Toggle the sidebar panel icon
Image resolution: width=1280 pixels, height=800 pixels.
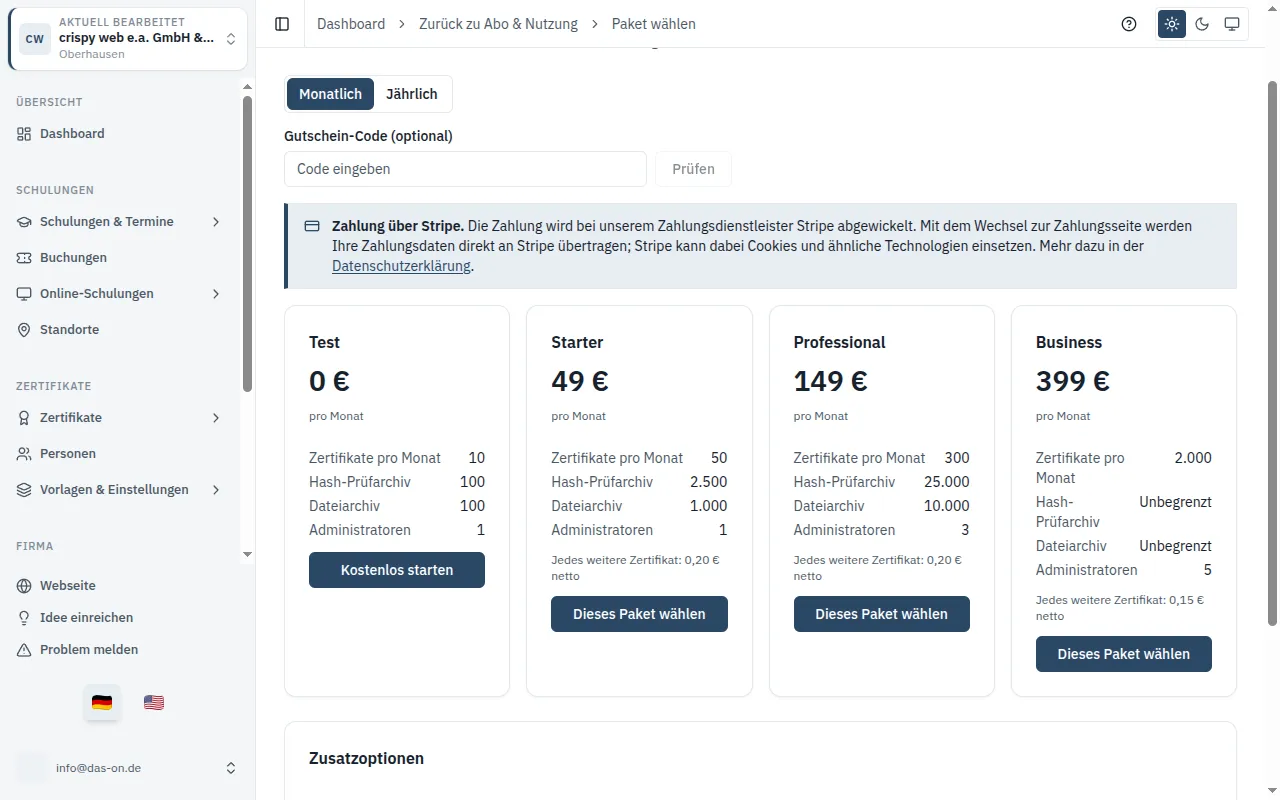point(282,24)
